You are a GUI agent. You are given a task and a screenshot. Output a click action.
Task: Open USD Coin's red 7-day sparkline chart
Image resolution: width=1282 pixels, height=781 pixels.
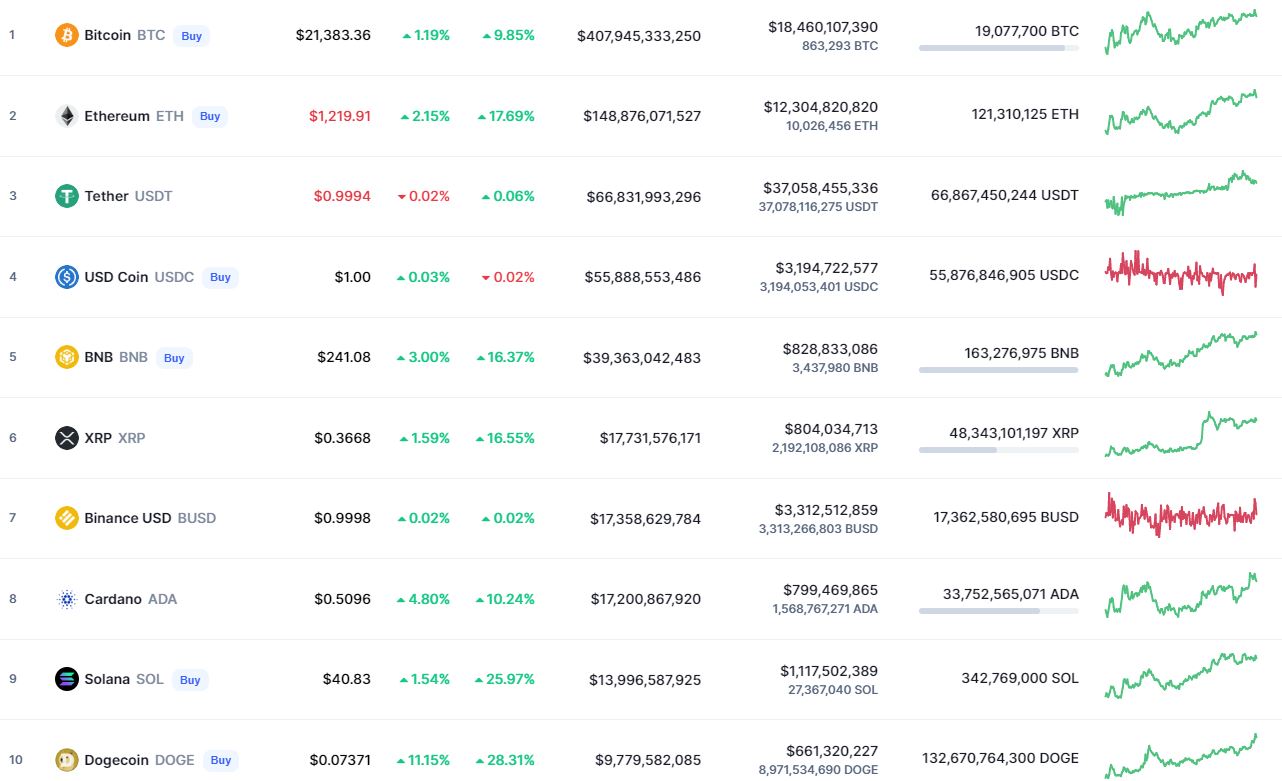tap(1181, 272)
